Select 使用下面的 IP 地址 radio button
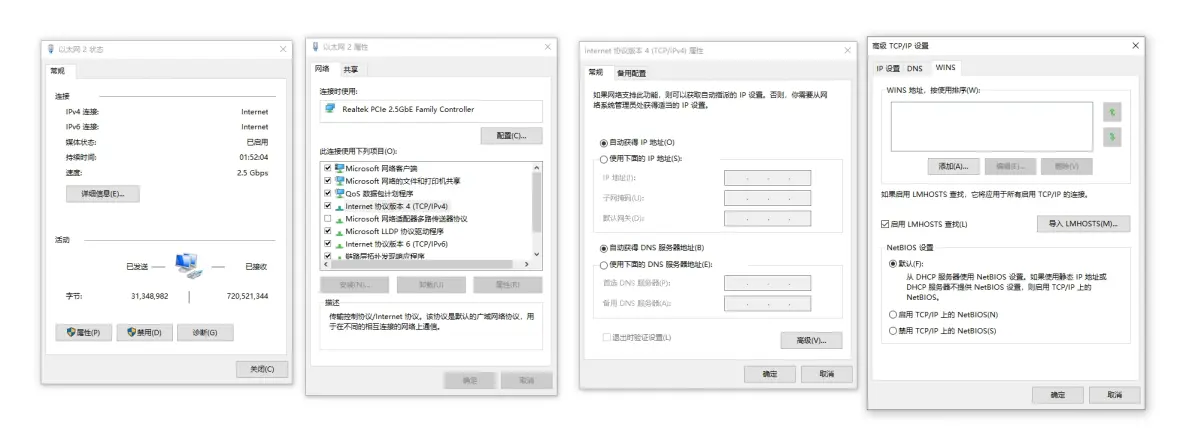1192x431 pixels. [x=604, y=159]
